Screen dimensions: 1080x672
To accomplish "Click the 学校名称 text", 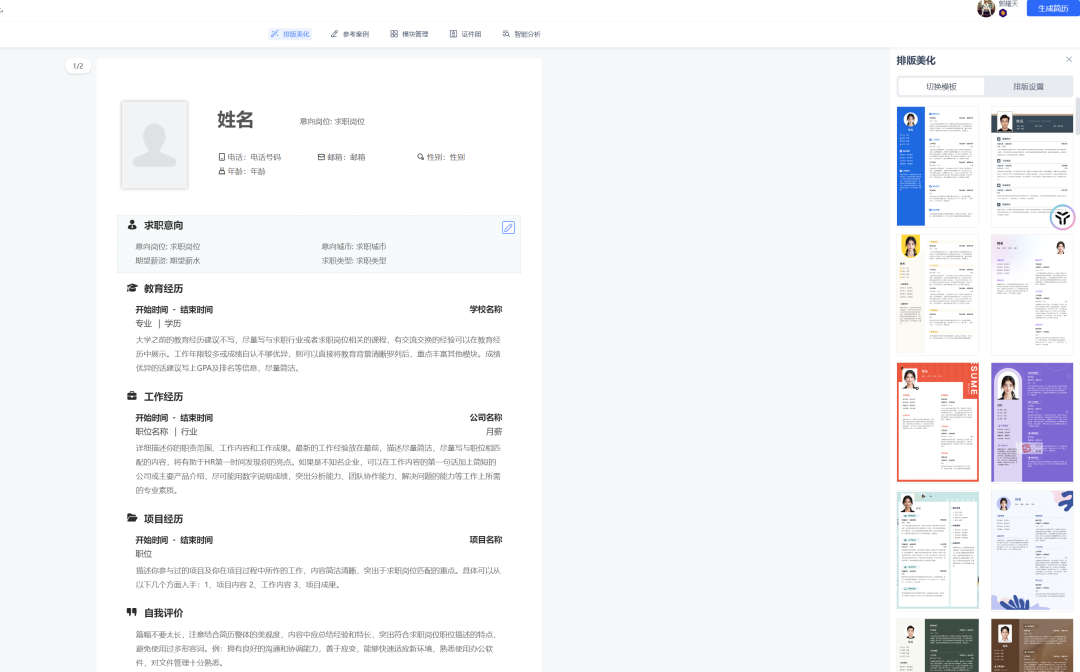I will click(486, 310).
